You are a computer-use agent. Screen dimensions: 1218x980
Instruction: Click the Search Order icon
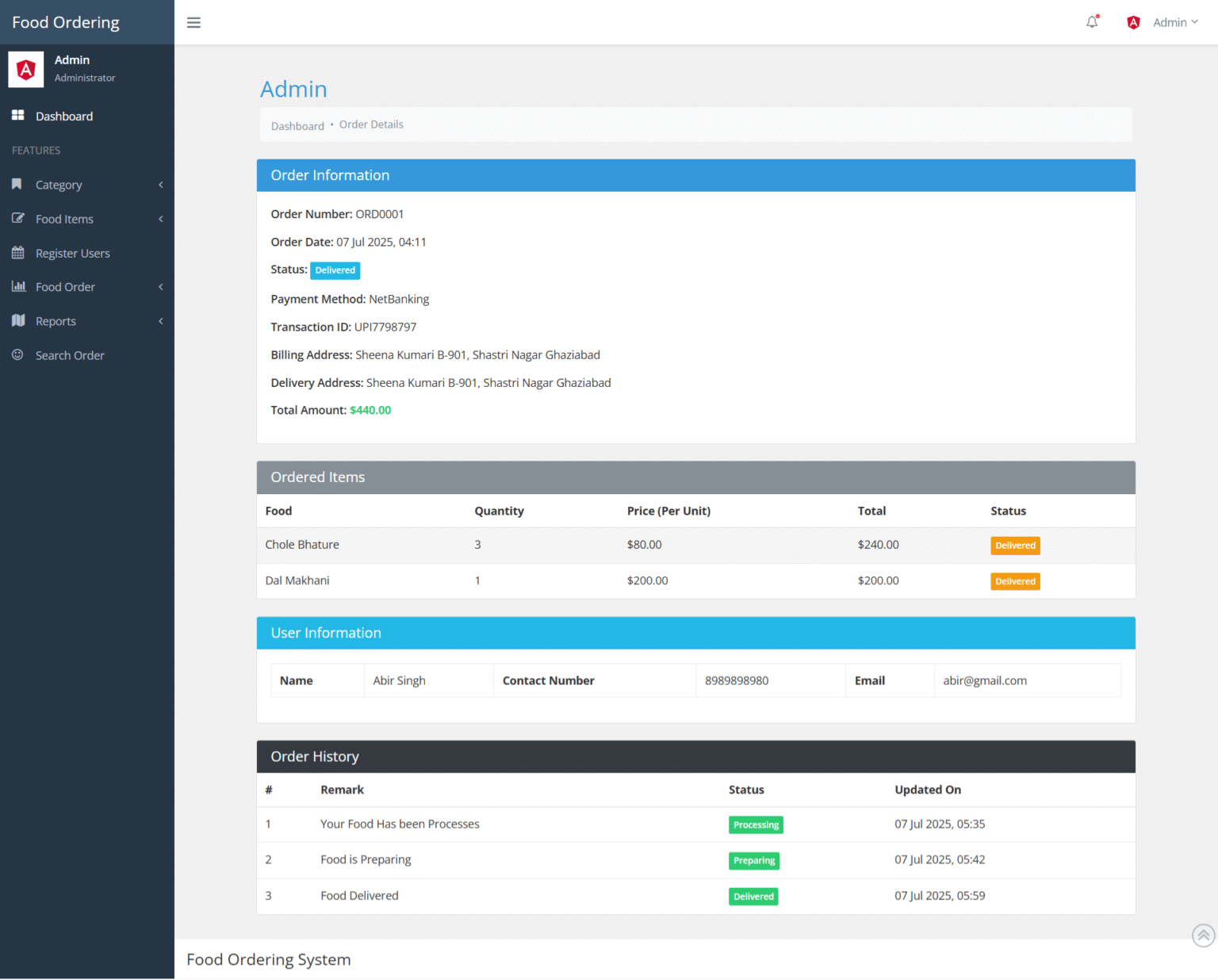click(x=17, y=354)
